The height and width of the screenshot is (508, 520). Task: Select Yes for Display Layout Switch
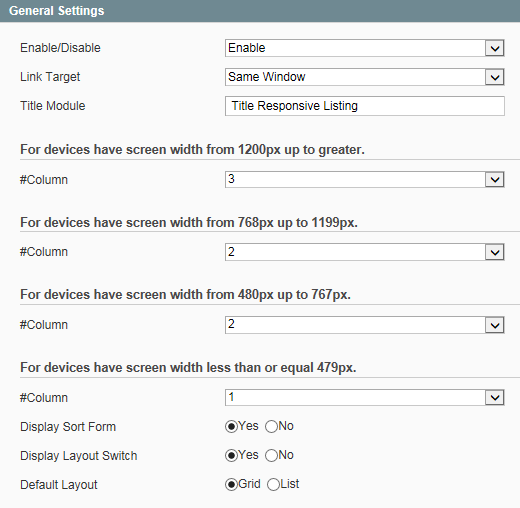point(231,455)
